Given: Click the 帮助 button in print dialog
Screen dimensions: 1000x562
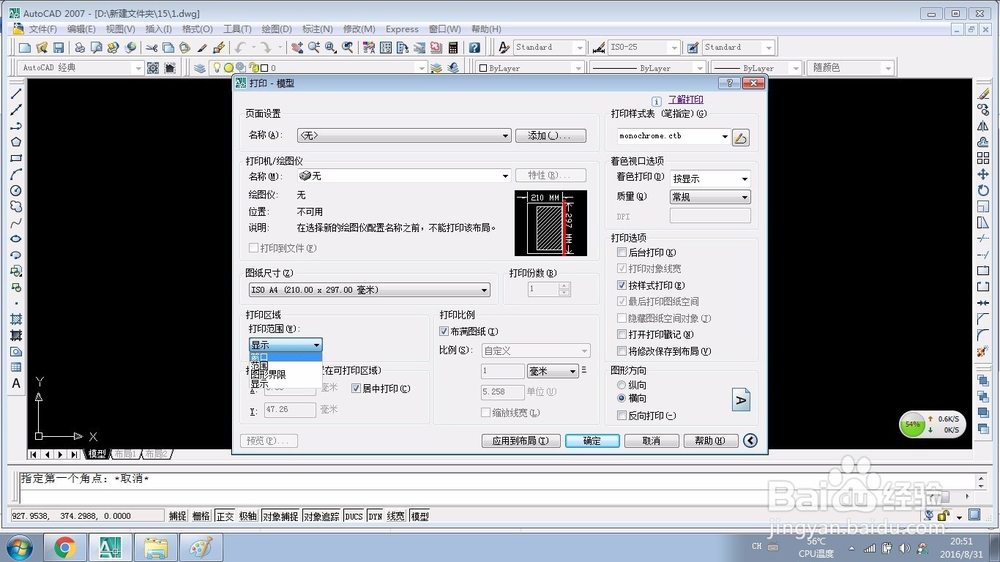Looking at the screenshot, I should click(x=710, y=441).
